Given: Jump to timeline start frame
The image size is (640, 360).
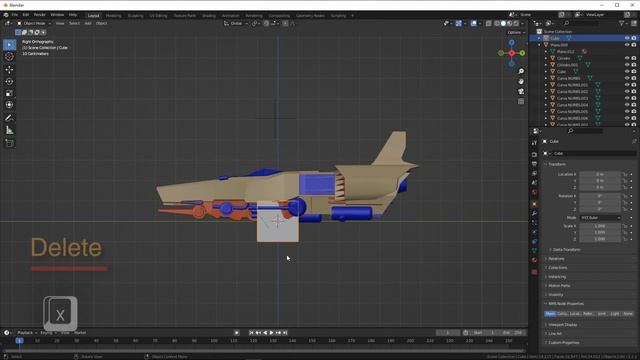Looking at the screenshot, I should [x=251, y=333].
